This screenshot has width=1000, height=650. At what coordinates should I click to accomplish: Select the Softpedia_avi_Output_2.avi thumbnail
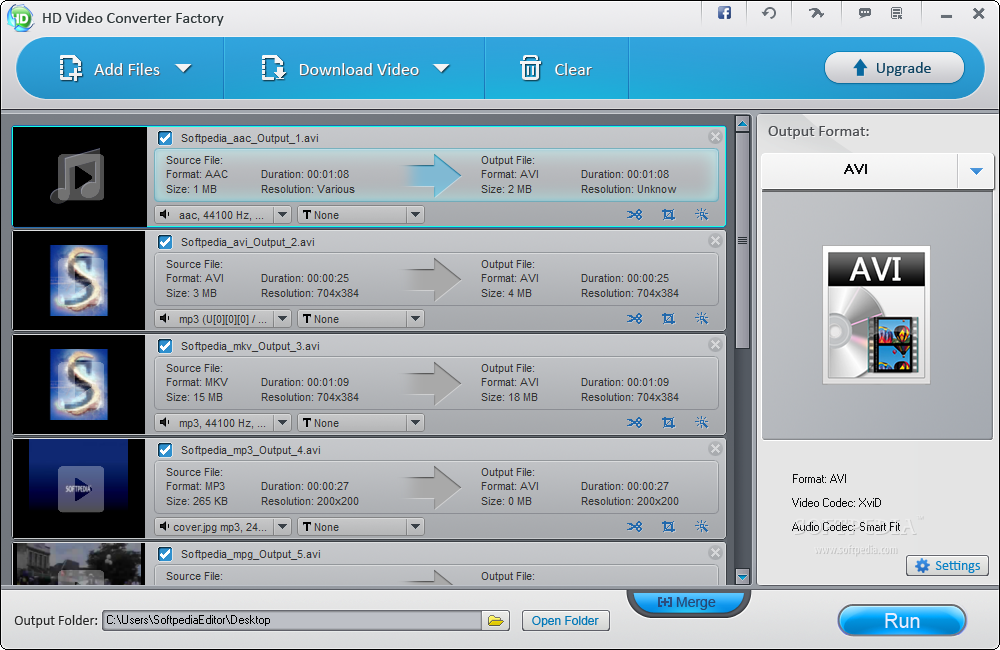pos(79,280)
